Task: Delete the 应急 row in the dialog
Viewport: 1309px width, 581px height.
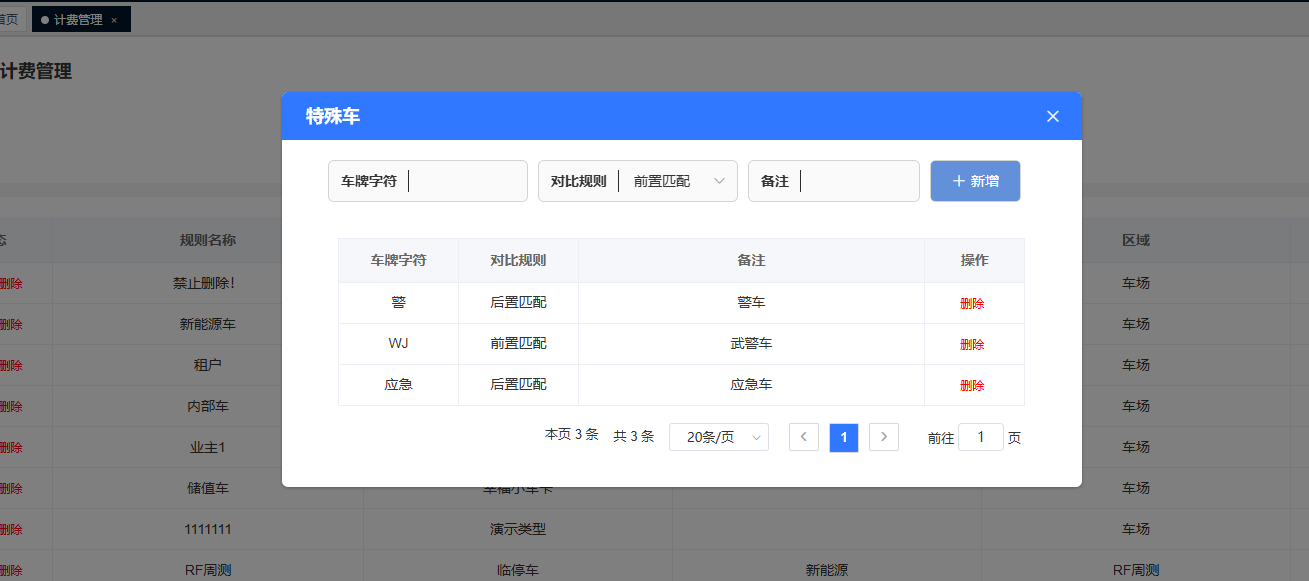Action: [x=972, y=386]
